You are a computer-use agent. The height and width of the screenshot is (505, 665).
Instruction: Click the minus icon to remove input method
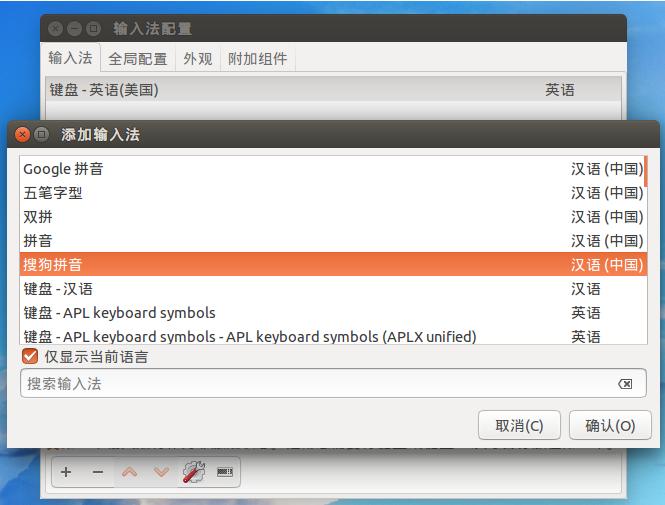pyautogui.click(x=98, y=472)
